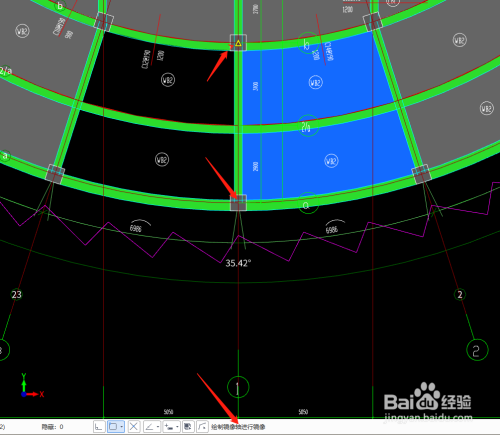Click the lower-left gray column
Viewport: 500px width, 435px height.
[x=55, y=174]
